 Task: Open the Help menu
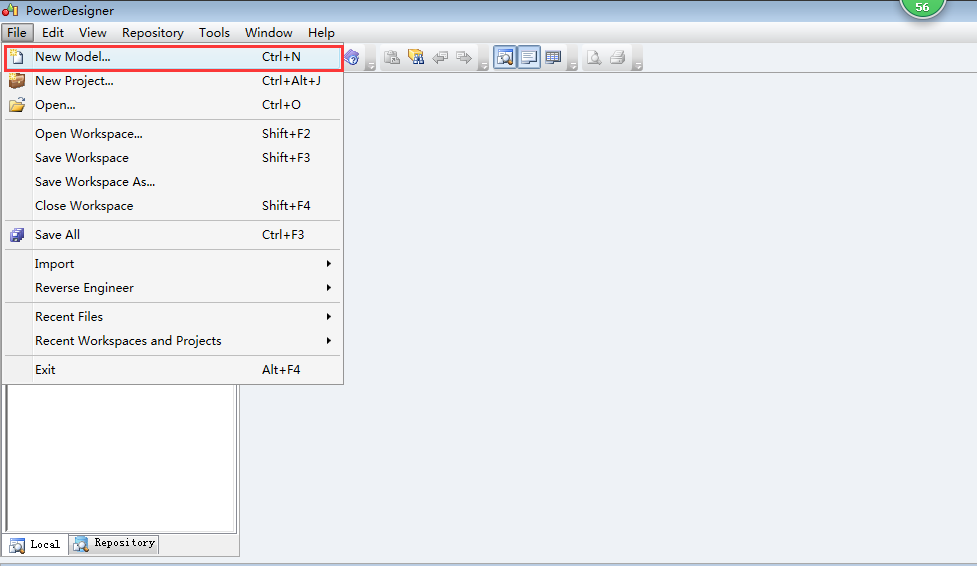tap(321, 32)
